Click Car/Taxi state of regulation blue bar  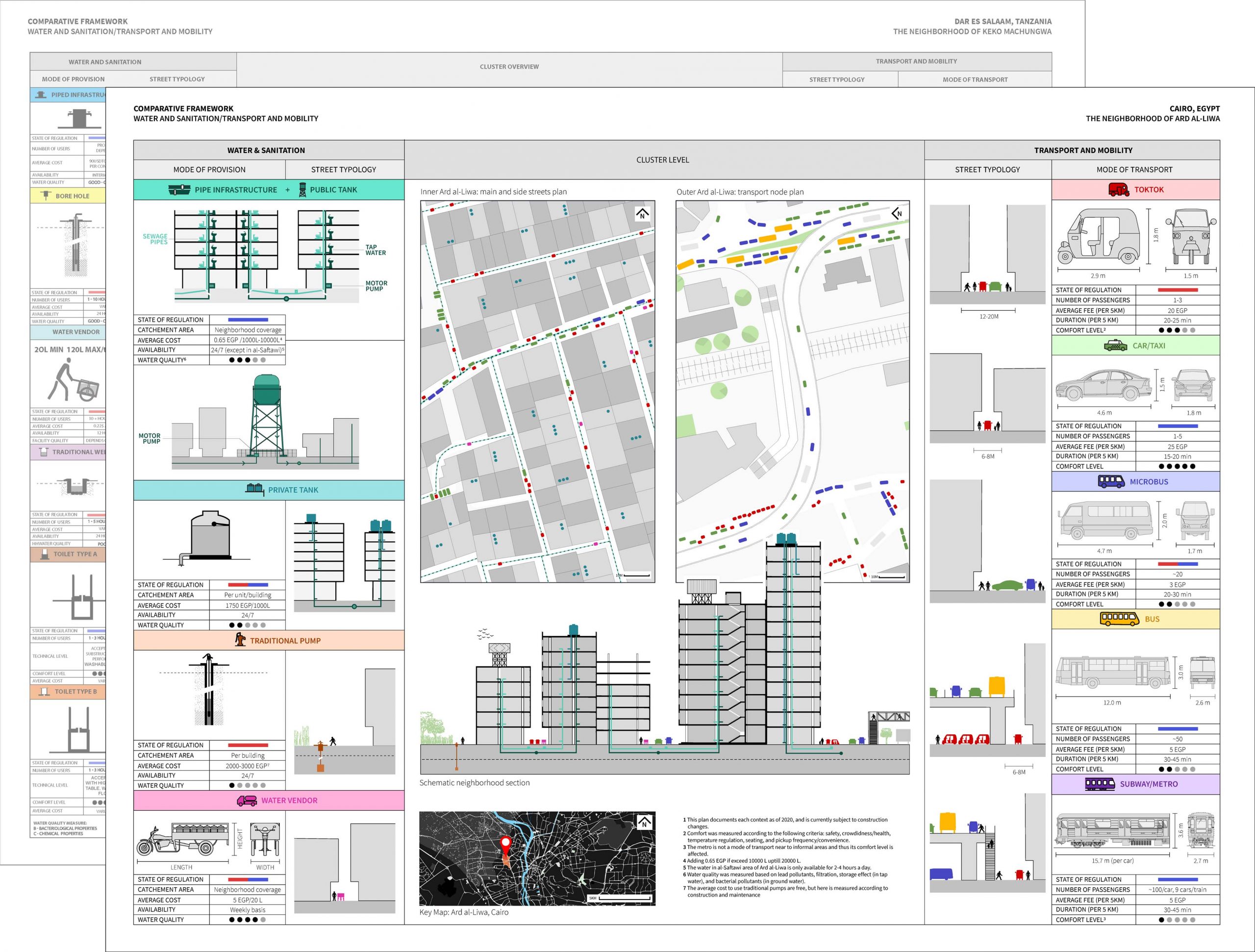(1177, 426)
